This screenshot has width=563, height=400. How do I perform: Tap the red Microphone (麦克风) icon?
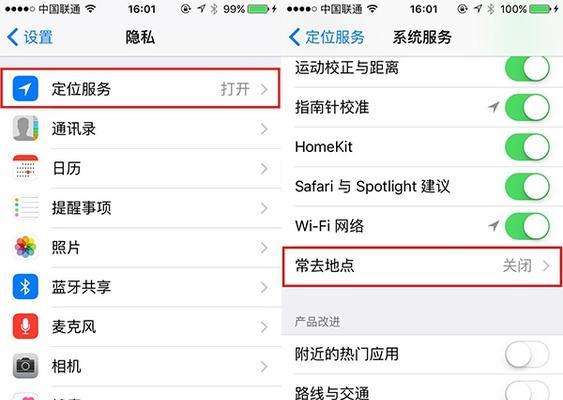click(x=25, y=326)
